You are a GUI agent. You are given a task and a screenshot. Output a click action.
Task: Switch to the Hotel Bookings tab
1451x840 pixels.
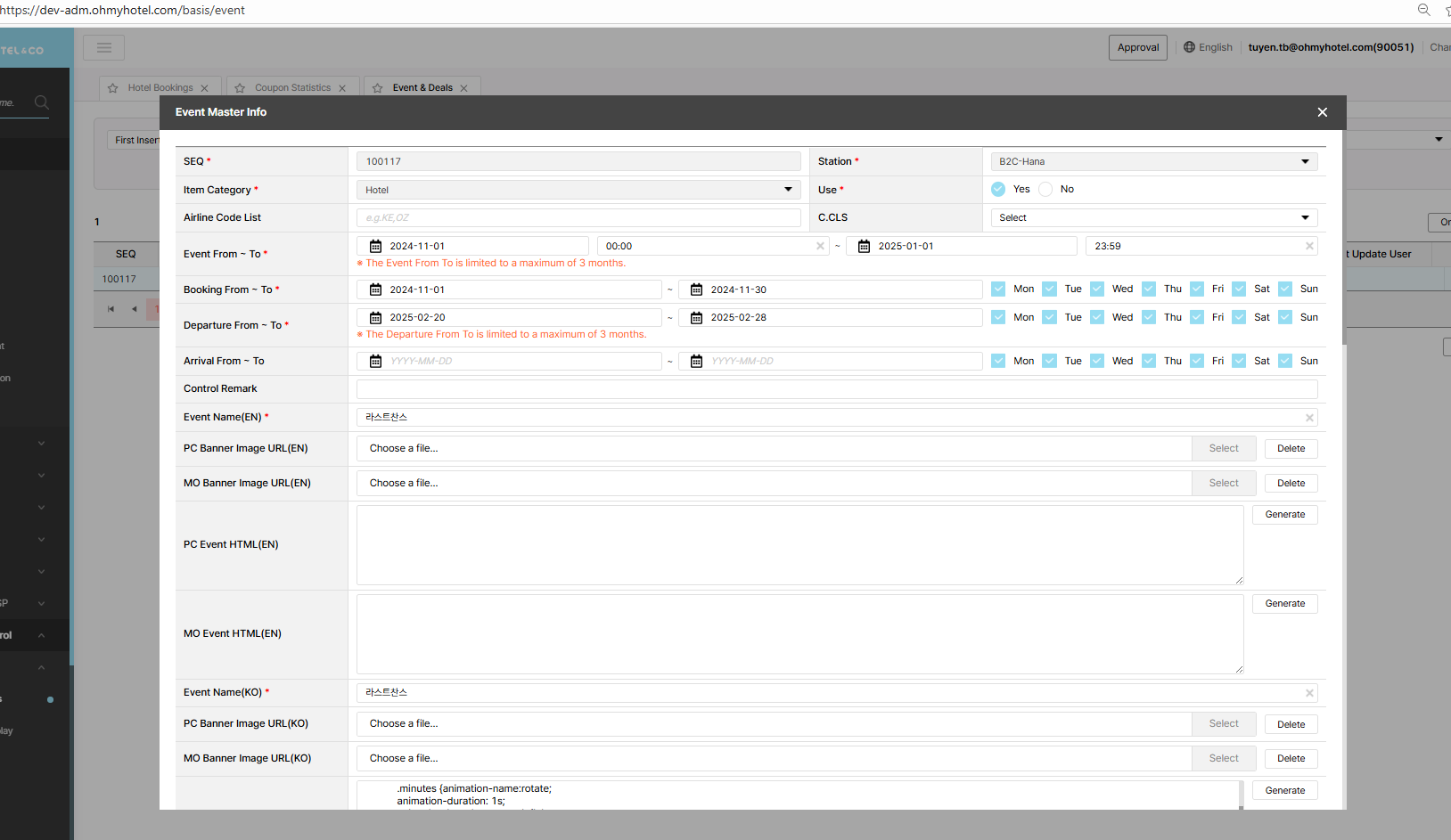[x=160, y=88]
